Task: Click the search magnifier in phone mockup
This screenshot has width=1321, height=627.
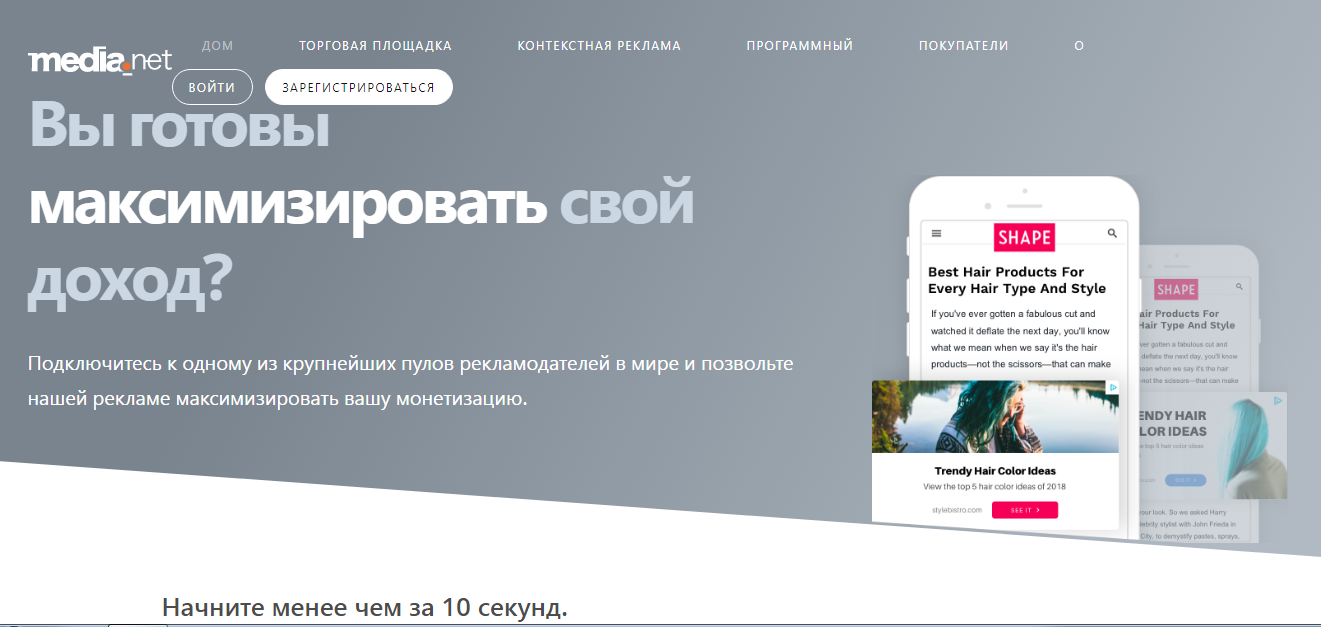Action: point(1112,233)
